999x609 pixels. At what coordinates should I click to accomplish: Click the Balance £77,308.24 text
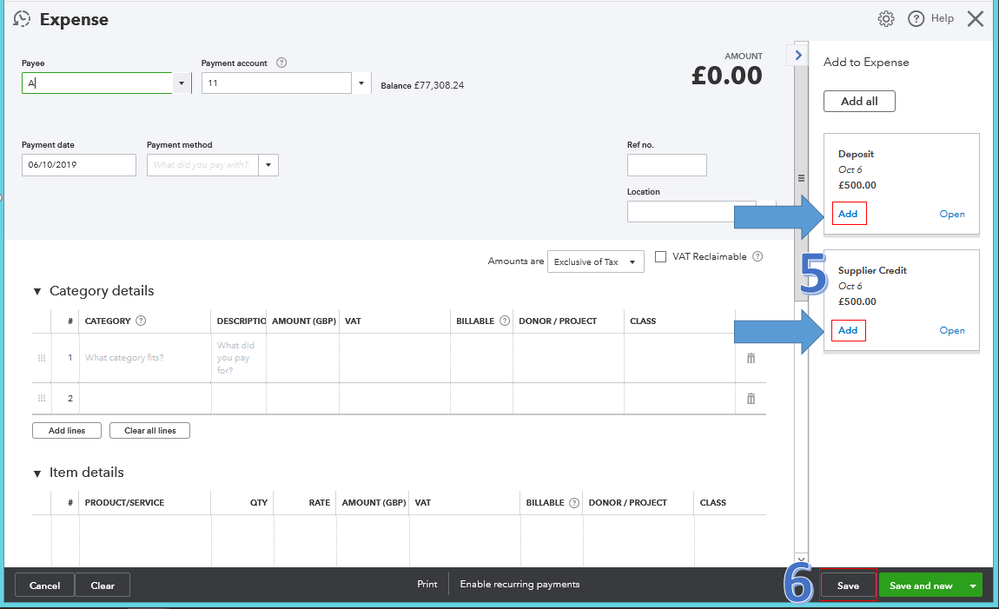(422, 85)
